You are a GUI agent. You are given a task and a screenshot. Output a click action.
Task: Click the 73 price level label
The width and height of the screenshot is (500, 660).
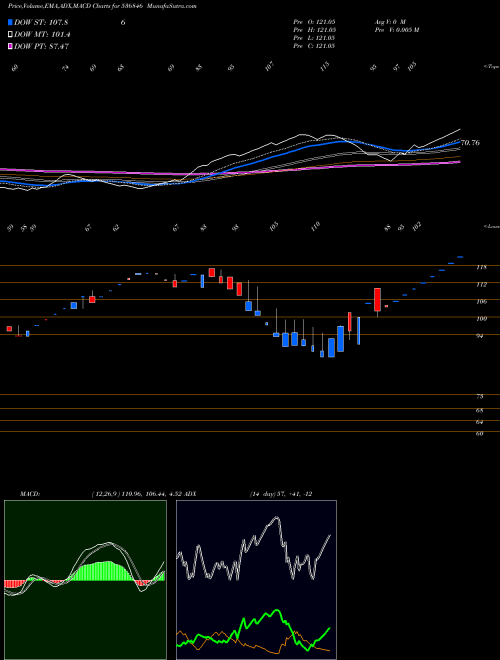(x=479, y=397)
